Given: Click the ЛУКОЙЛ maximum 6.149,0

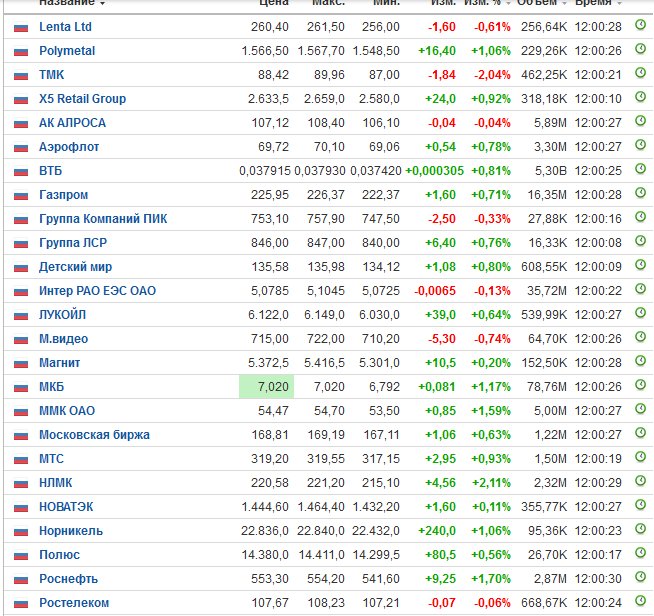Looking at the screenshot, I should pos(324,315).
